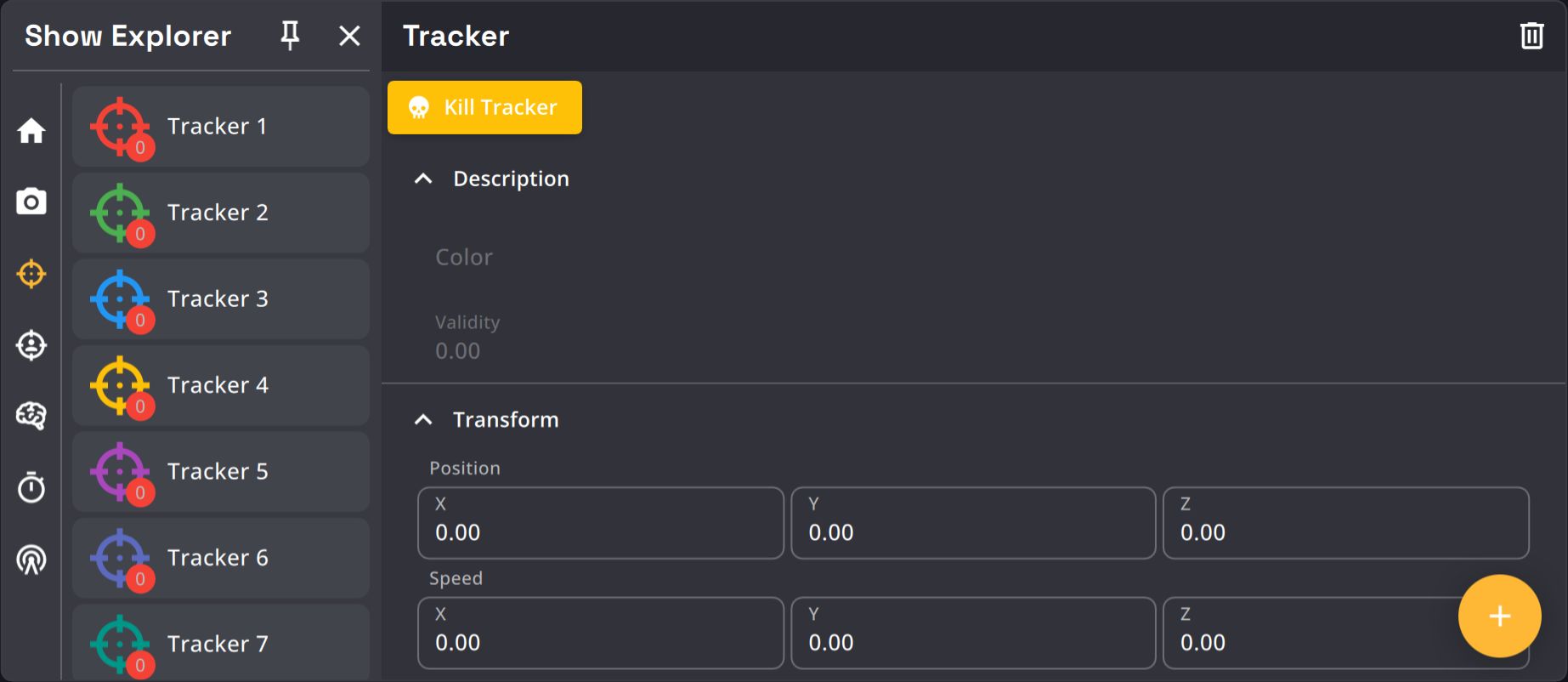This screenshot has height=682, width=1568.
Task: Click the Position Z input field
Action: [1345, 524]
